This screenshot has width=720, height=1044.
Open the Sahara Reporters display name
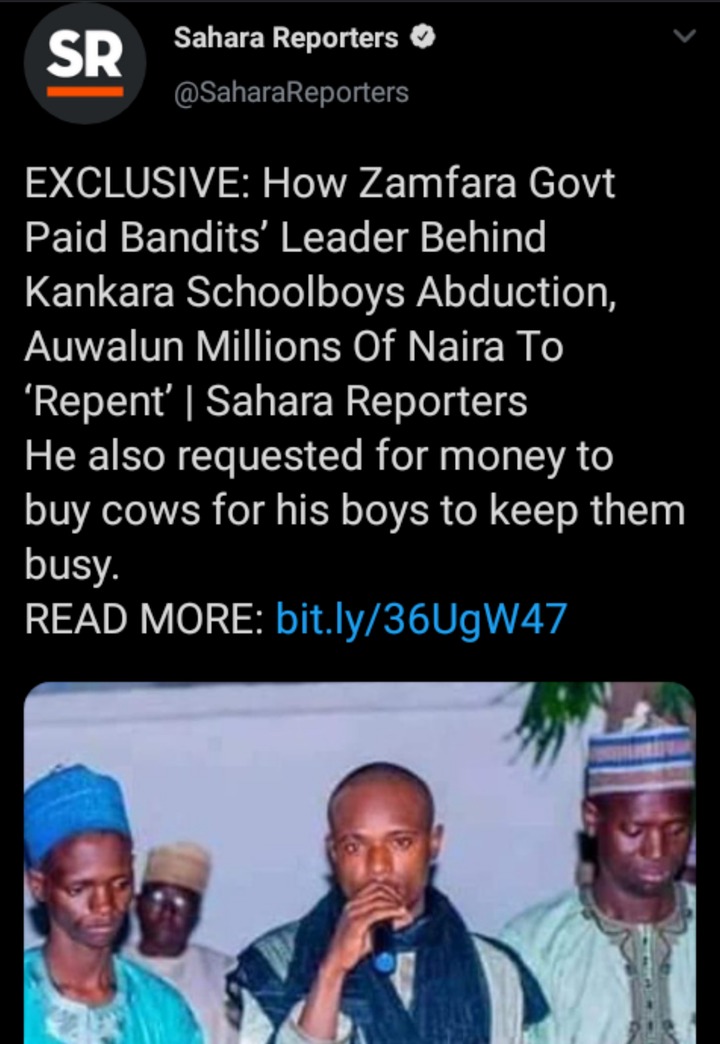(x=286, y=38)
